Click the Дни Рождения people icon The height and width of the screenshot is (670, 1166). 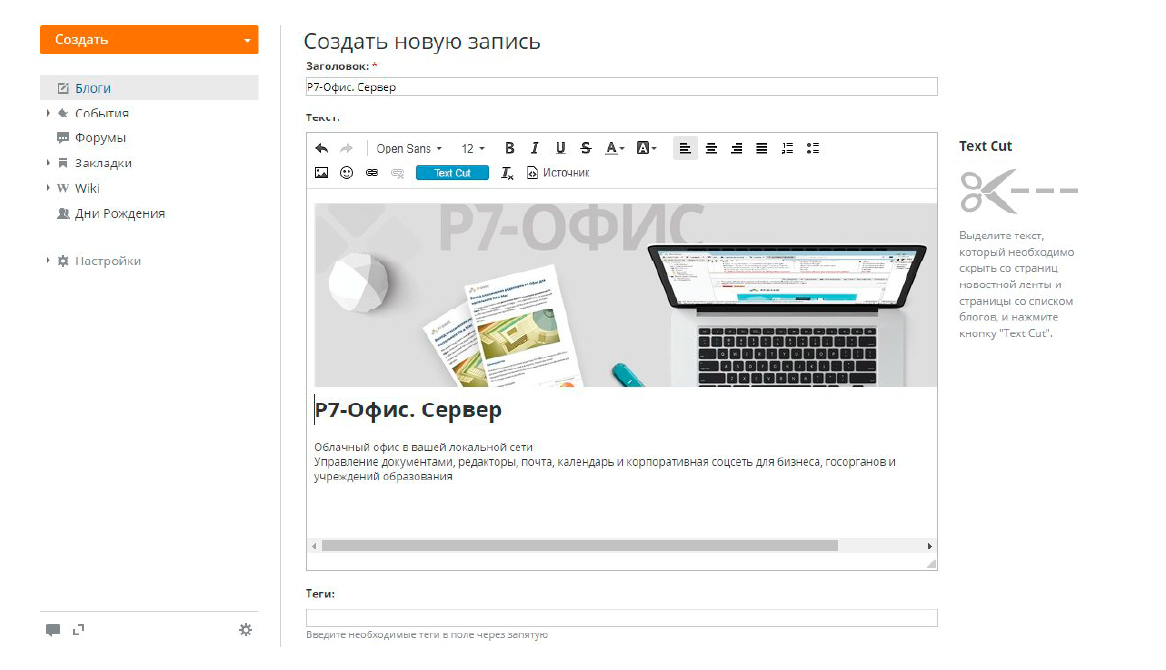(63, 213)
